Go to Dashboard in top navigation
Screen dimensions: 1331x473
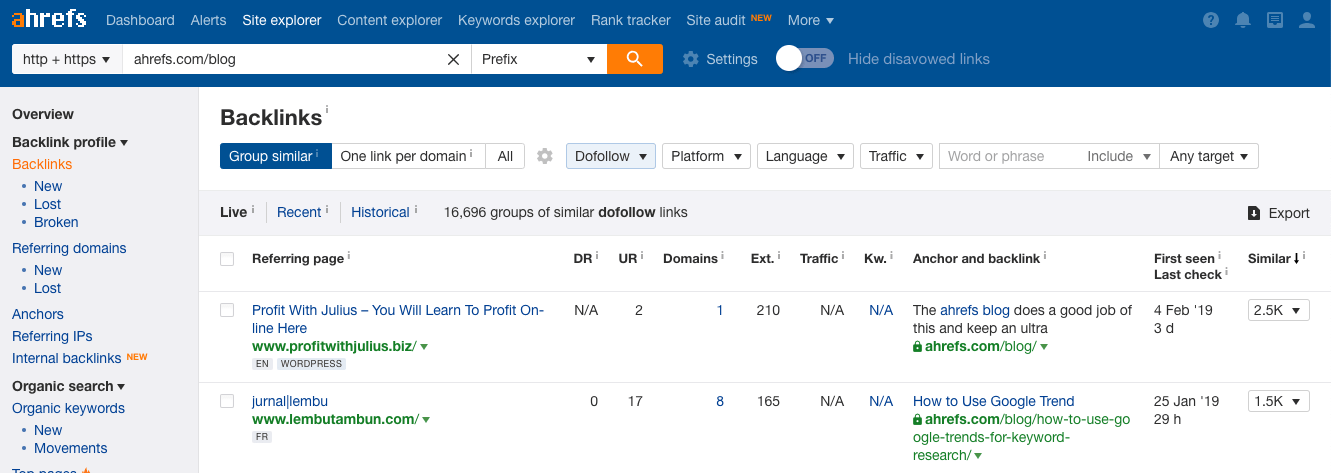click(x=140, y=20)
